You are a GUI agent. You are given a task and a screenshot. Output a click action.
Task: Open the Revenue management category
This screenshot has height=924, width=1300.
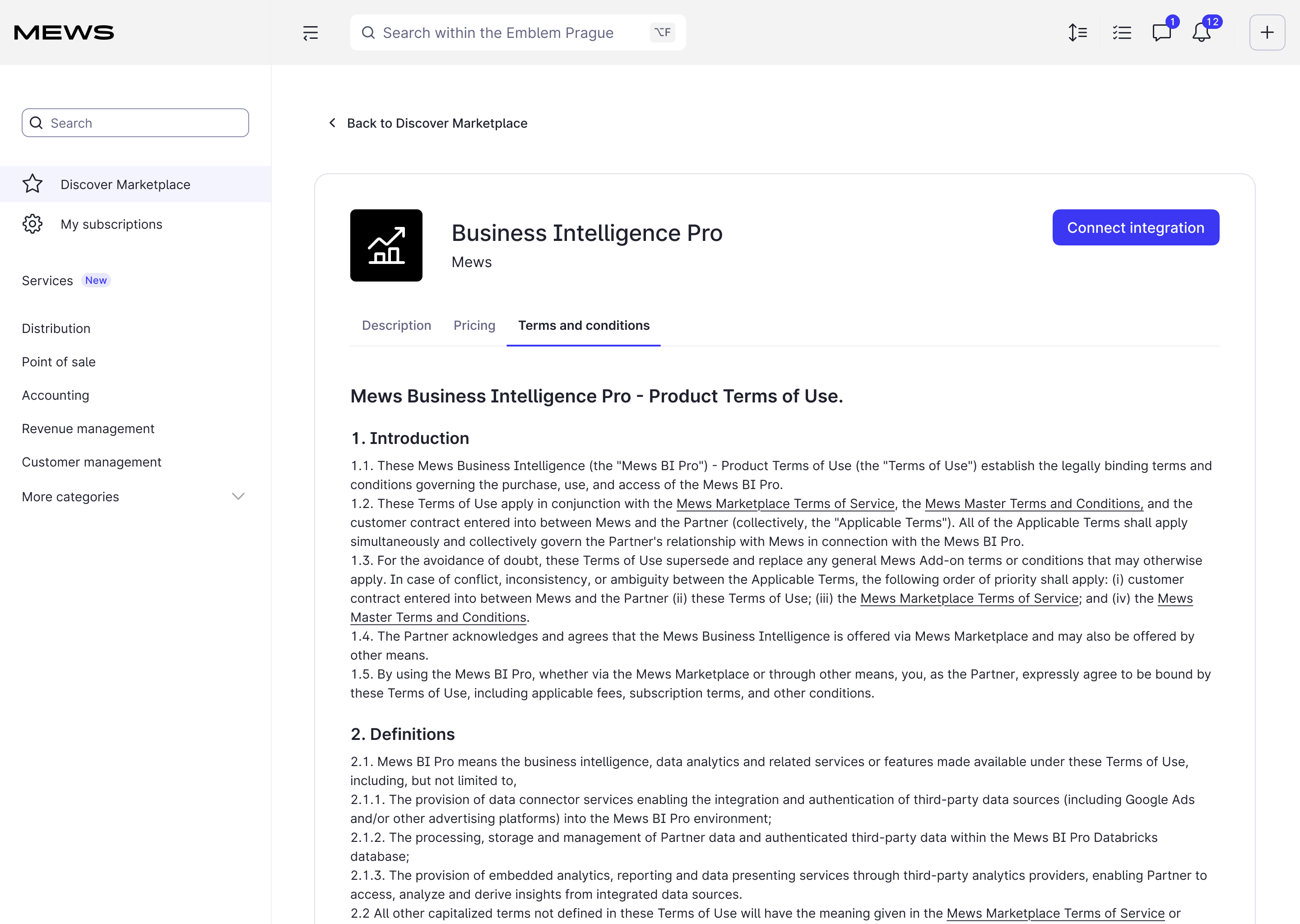88,429
